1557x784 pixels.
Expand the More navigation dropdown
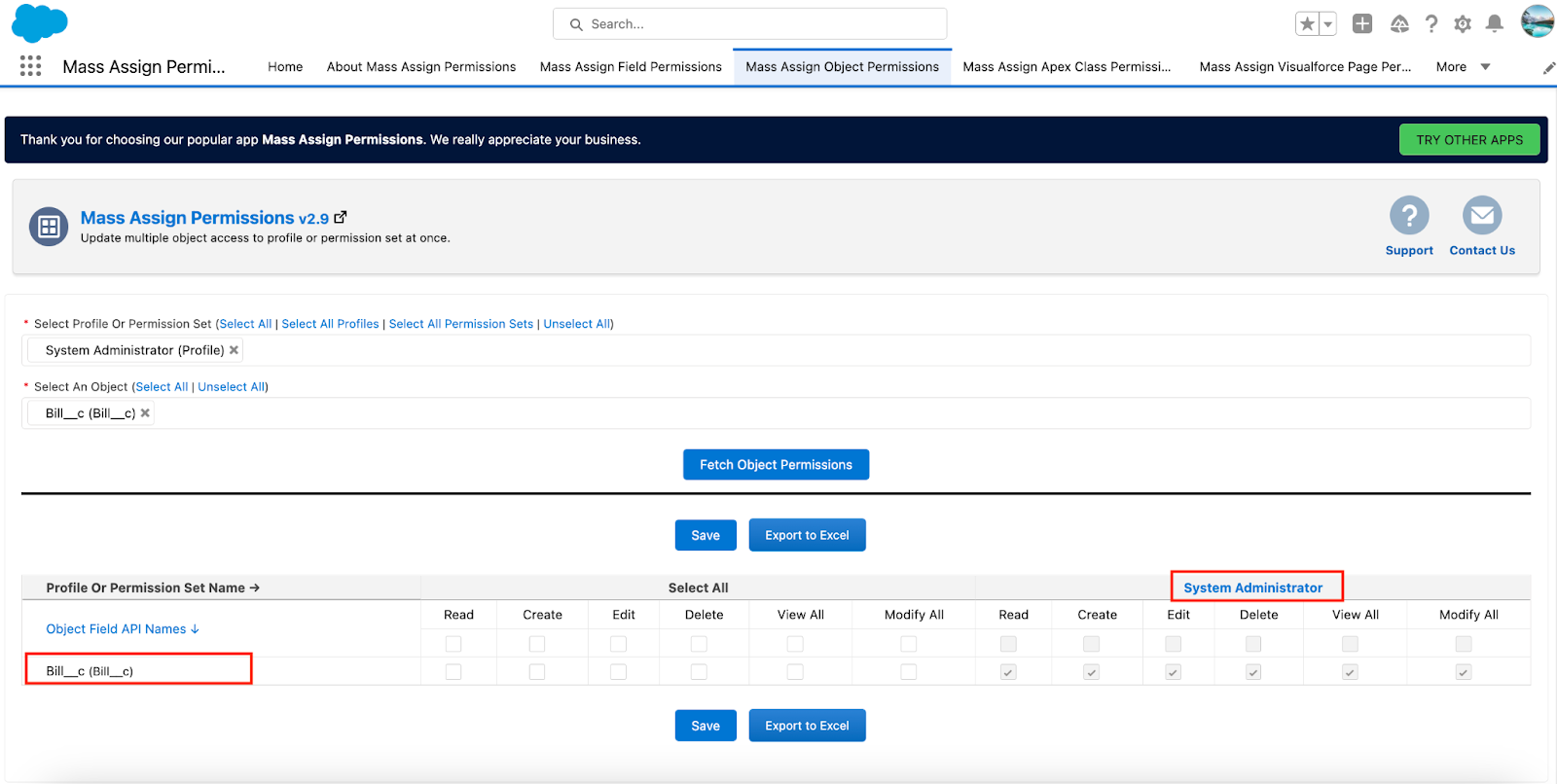coord(1463,67)
